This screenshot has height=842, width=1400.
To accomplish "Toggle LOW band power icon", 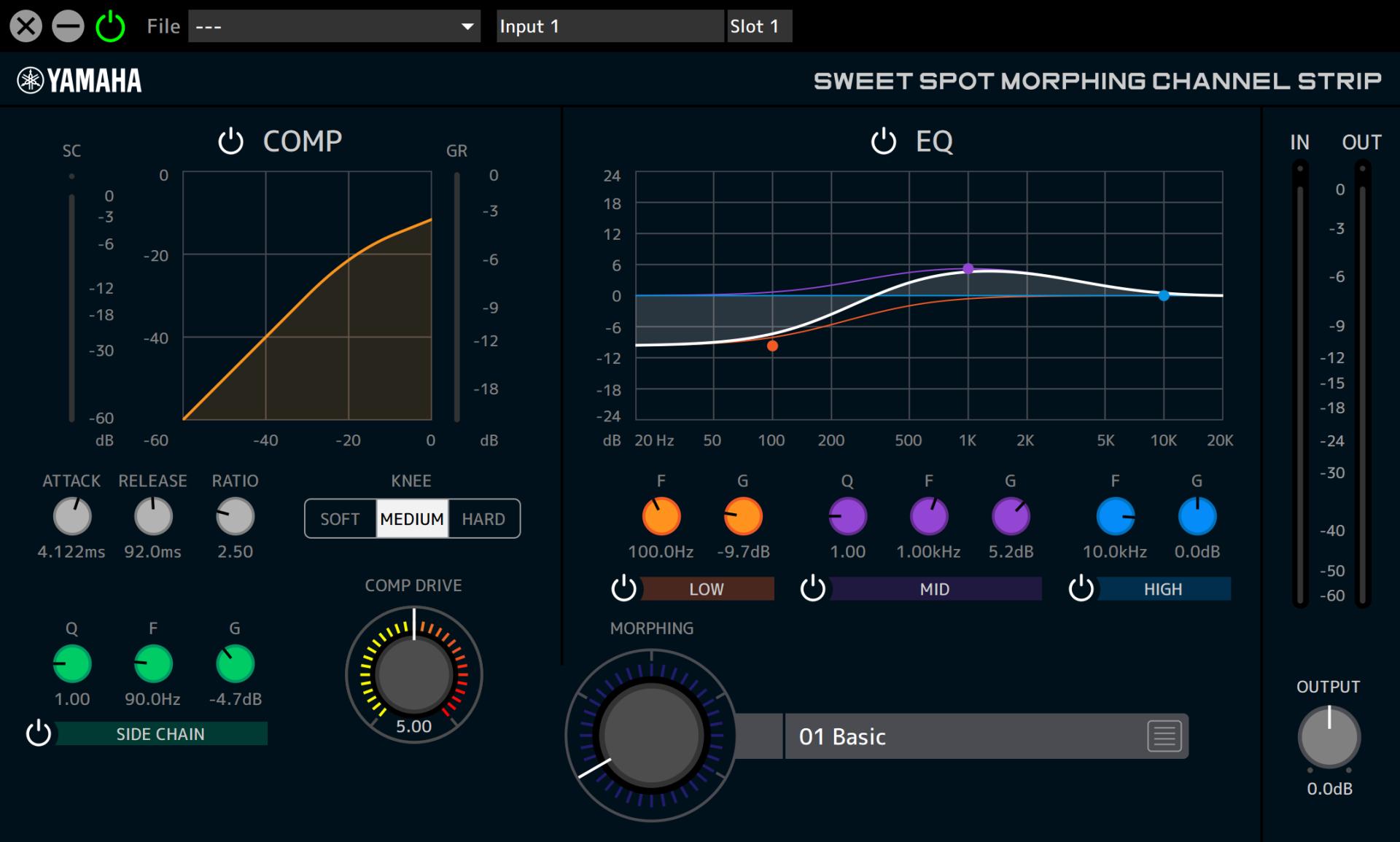I will point(623,588).
